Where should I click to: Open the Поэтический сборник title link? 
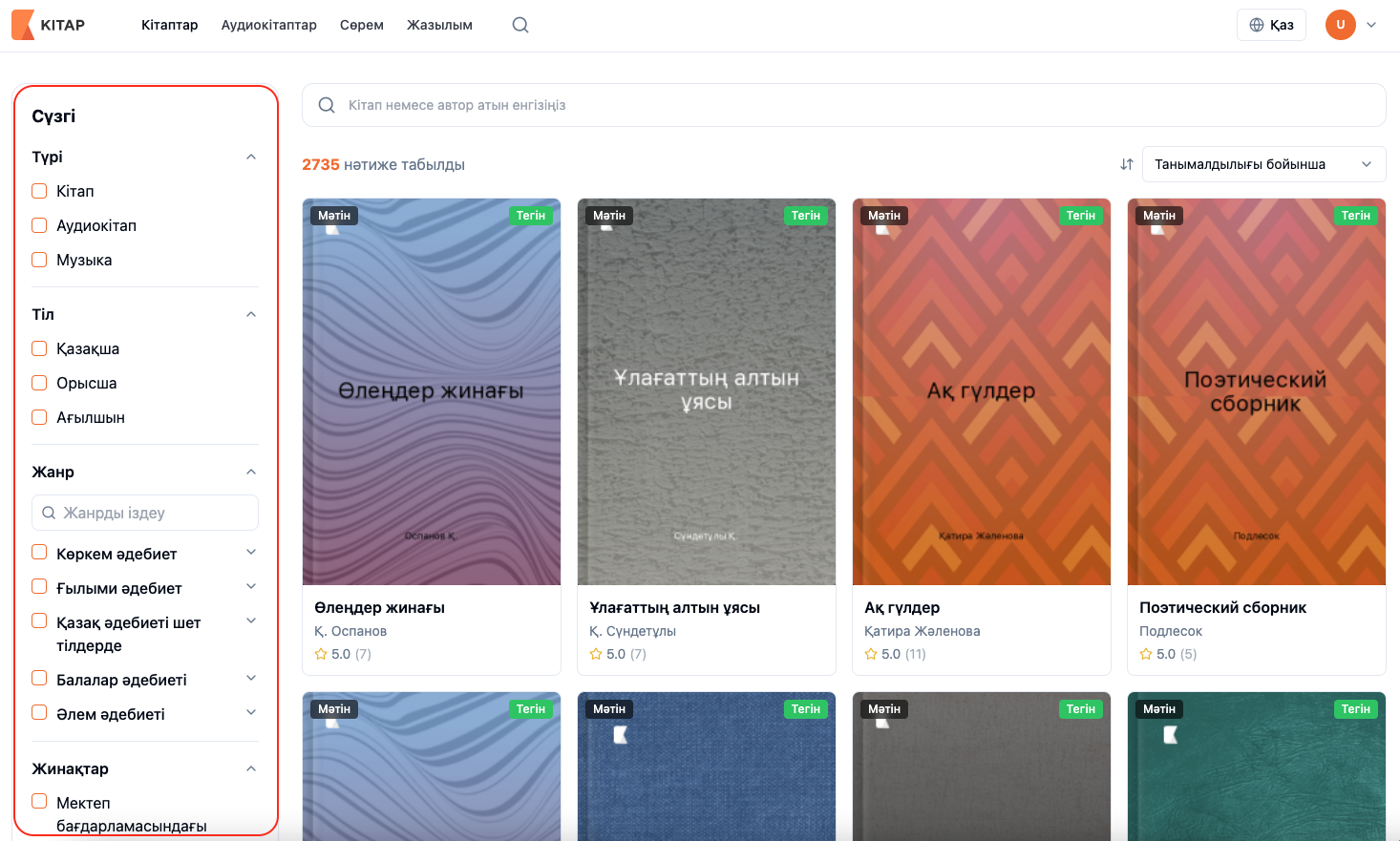(1222, 607)
